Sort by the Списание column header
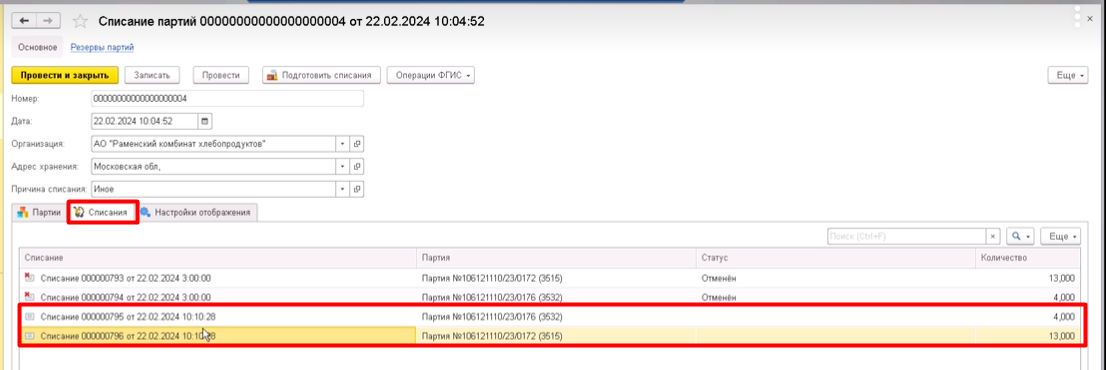Viewport: 1106px width, 370px height. pyautogui.click(x=218, y=258)
